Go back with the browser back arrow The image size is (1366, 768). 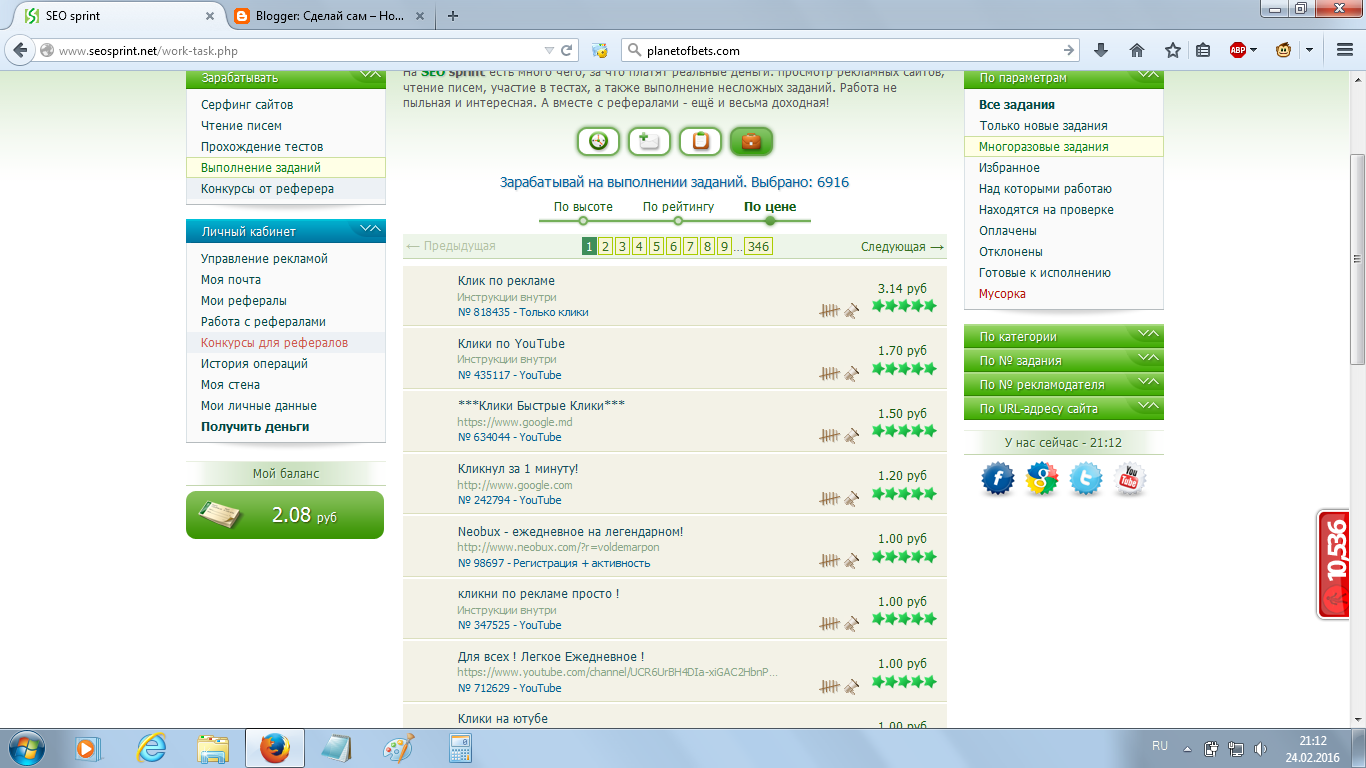point(19,50)
